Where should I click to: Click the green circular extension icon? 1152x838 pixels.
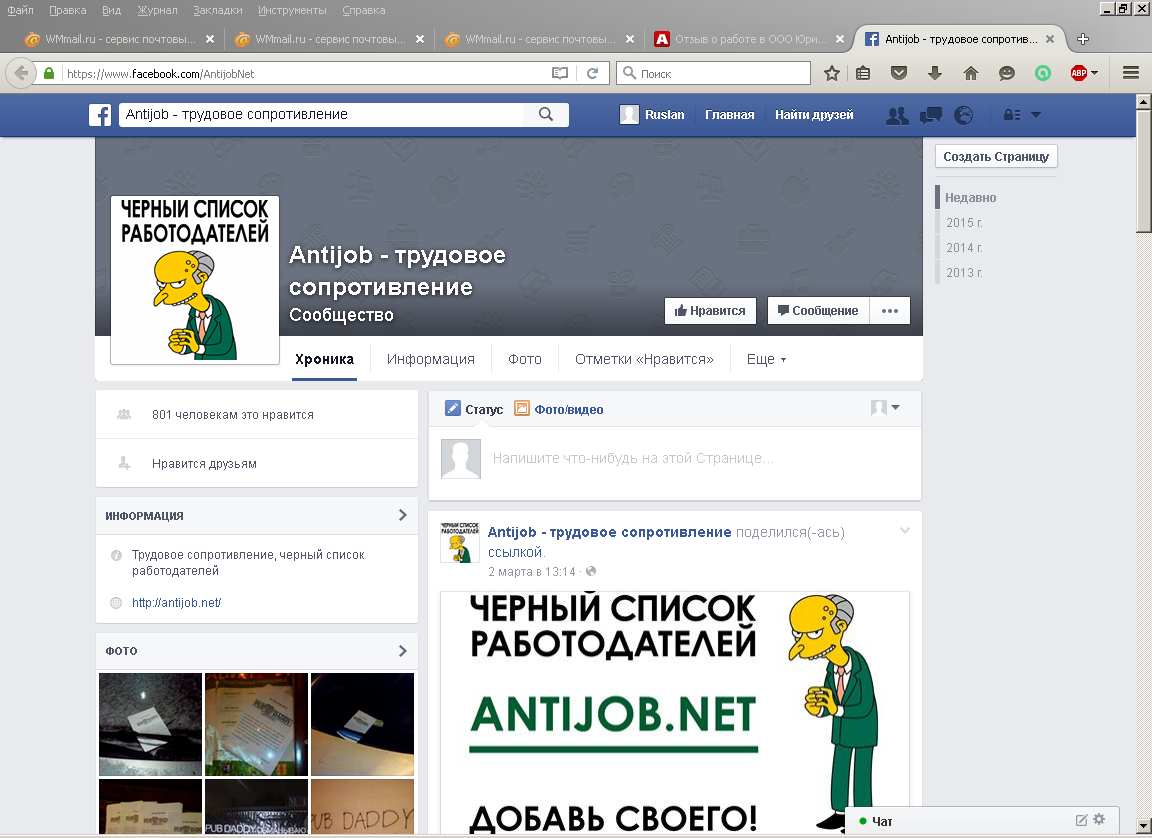[1043, 73]
